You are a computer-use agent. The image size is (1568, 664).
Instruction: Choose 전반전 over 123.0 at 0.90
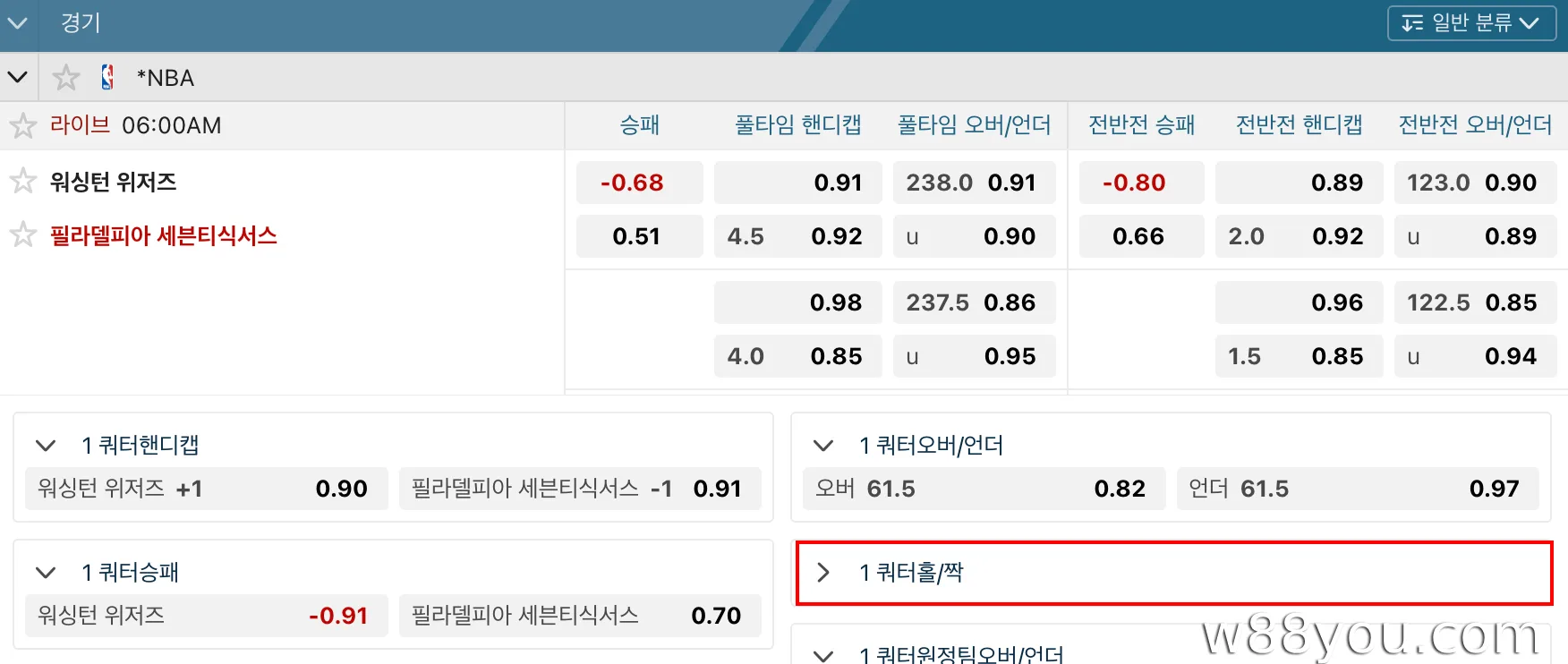pyautogui.click(x=1475, y=183)
